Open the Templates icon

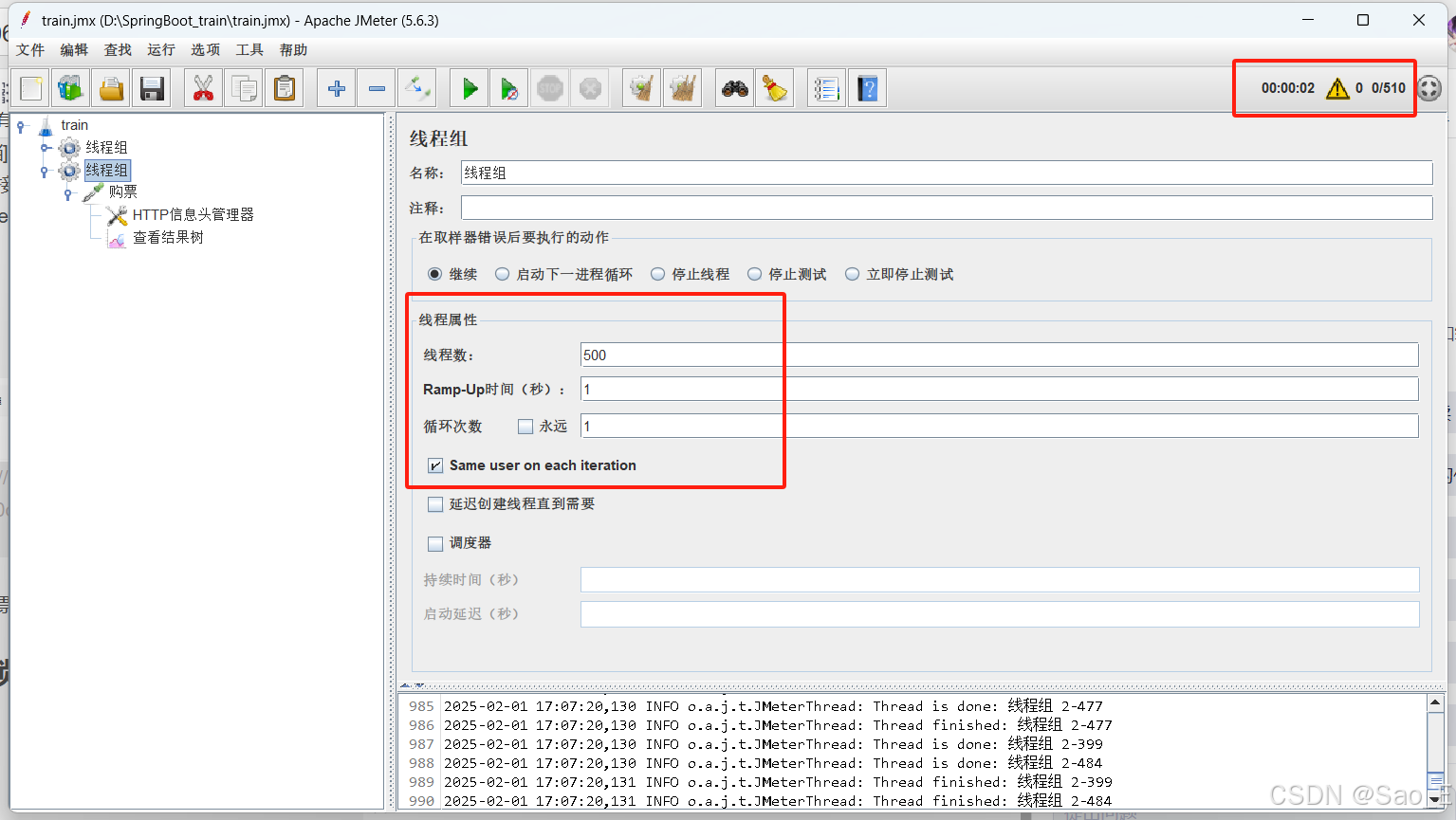tap(71, 88)
